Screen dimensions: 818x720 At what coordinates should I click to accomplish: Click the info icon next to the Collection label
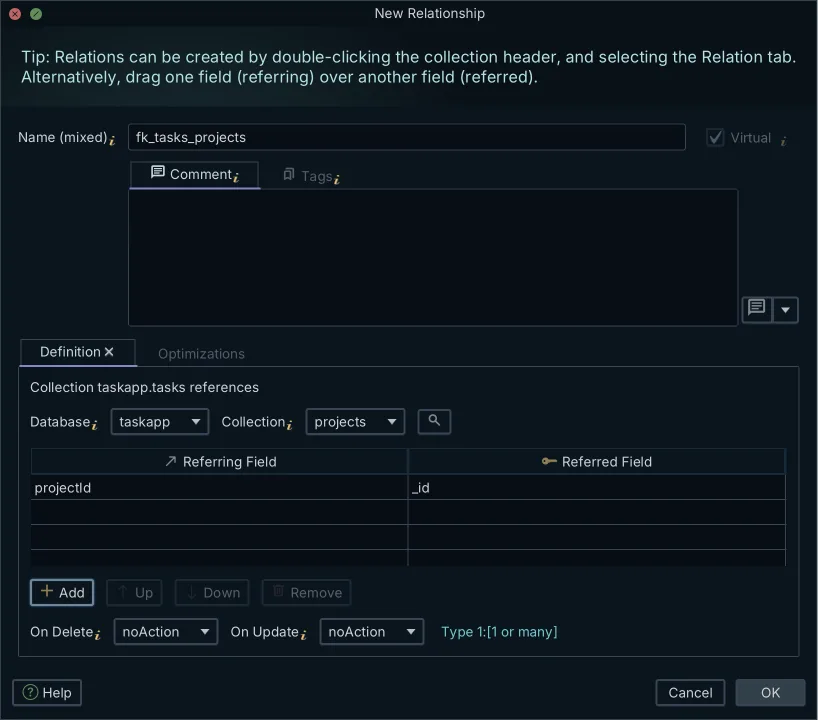point(290,425)
